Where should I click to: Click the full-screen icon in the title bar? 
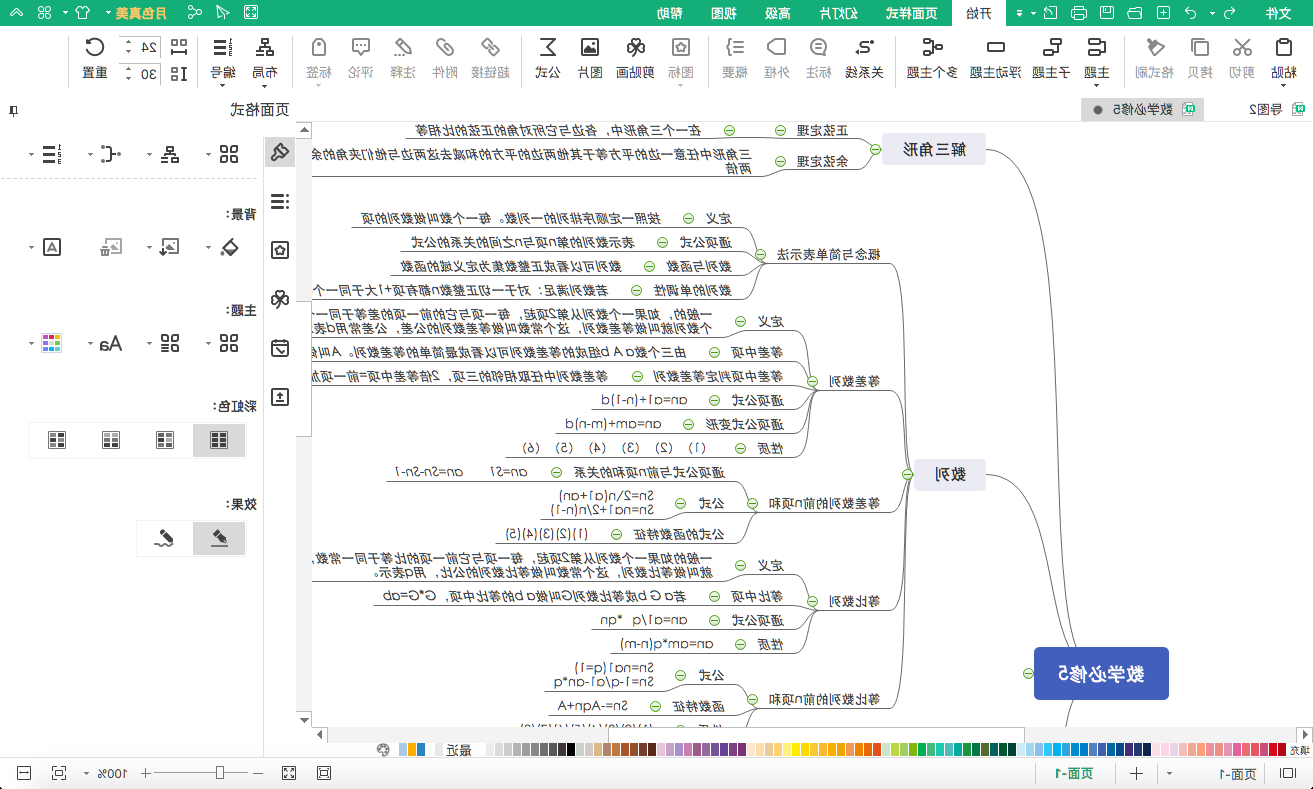(x=250, y=13)
